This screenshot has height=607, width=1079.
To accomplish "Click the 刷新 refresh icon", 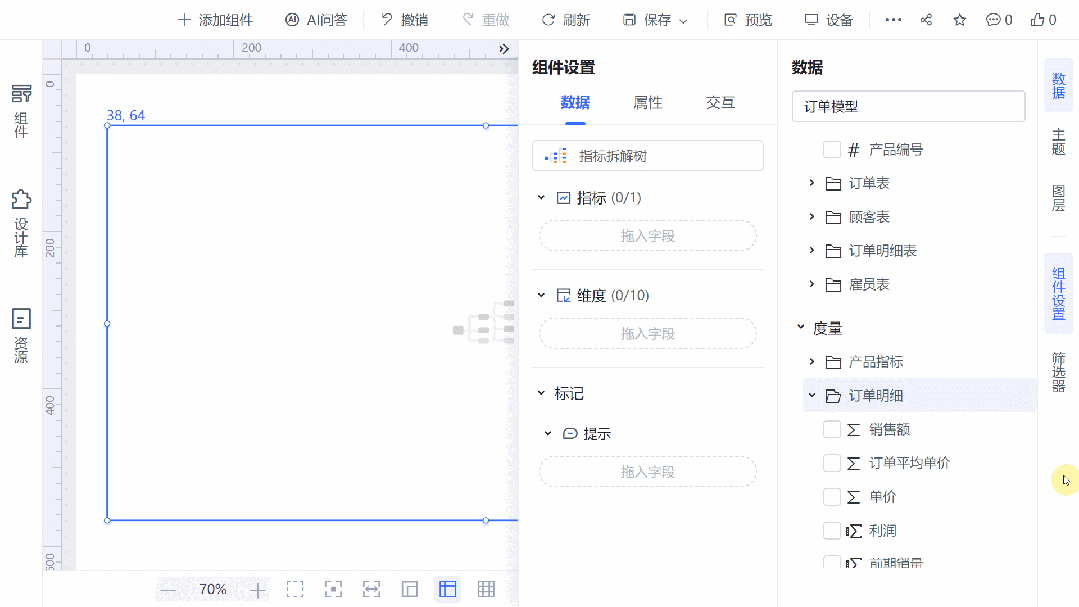I will (547, 19).
